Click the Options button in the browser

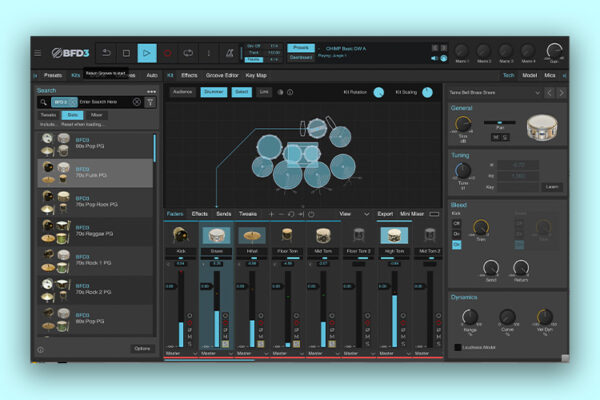point(142,348)
